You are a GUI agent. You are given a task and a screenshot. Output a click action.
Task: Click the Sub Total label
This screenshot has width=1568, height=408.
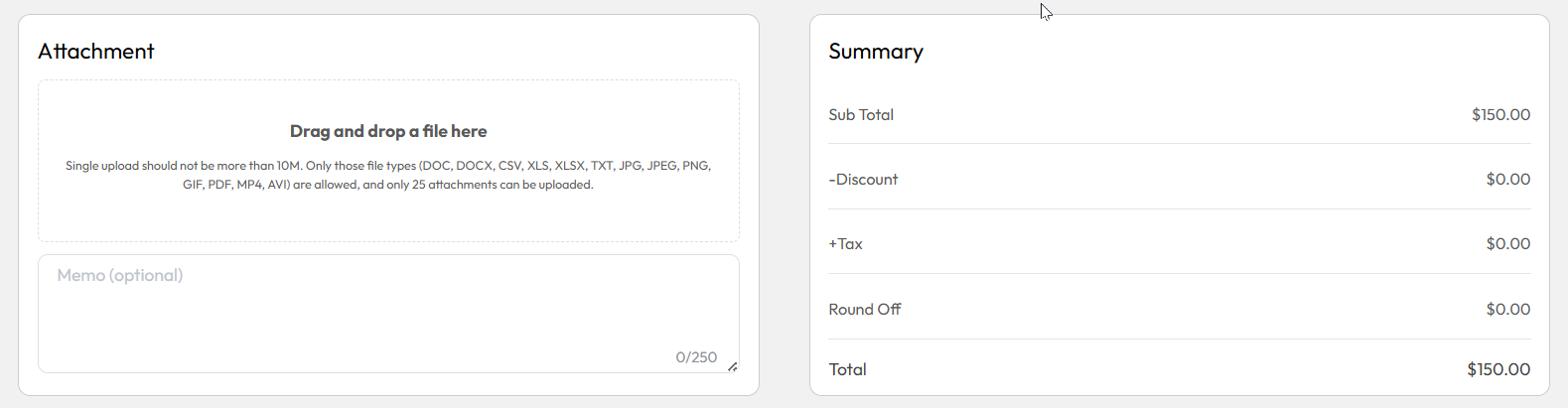[x=861, y=115]
